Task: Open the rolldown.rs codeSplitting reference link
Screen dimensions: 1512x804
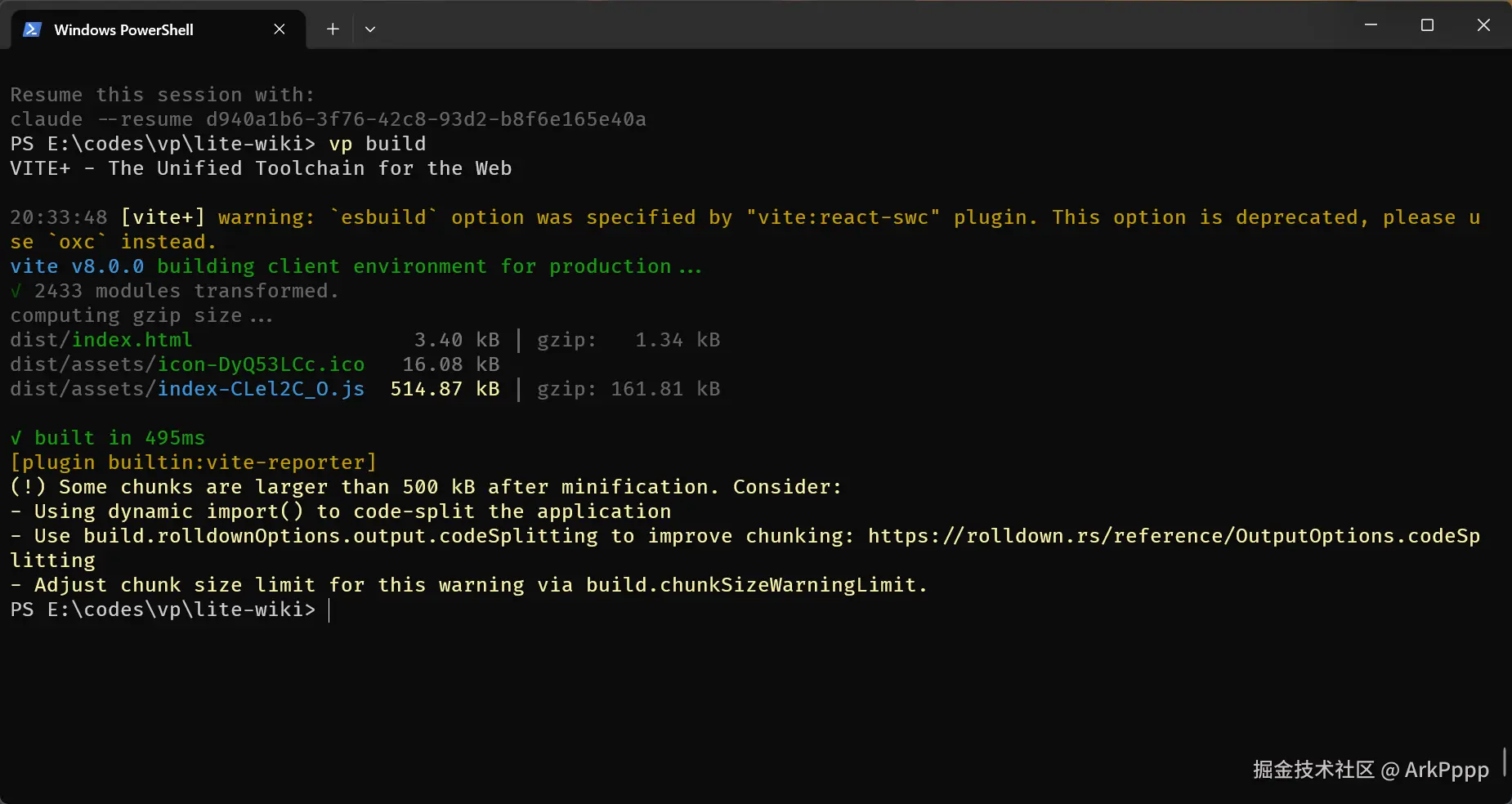Action: click(1173, 536)
